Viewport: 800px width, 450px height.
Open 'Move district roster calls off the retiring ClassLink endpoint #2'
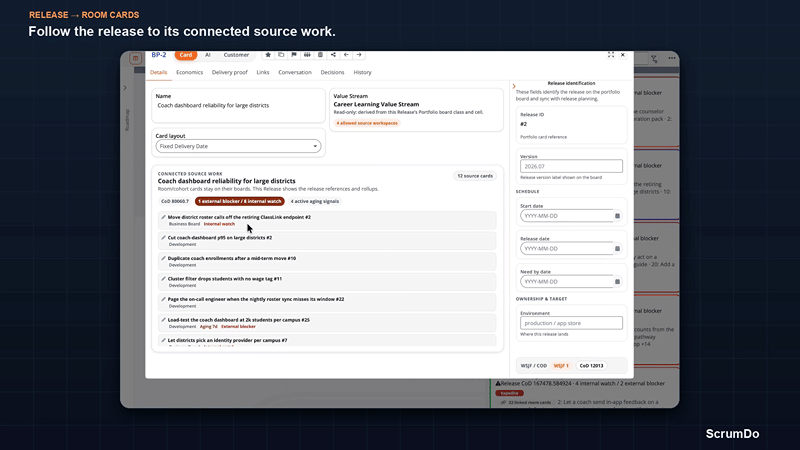click(239, 217)
